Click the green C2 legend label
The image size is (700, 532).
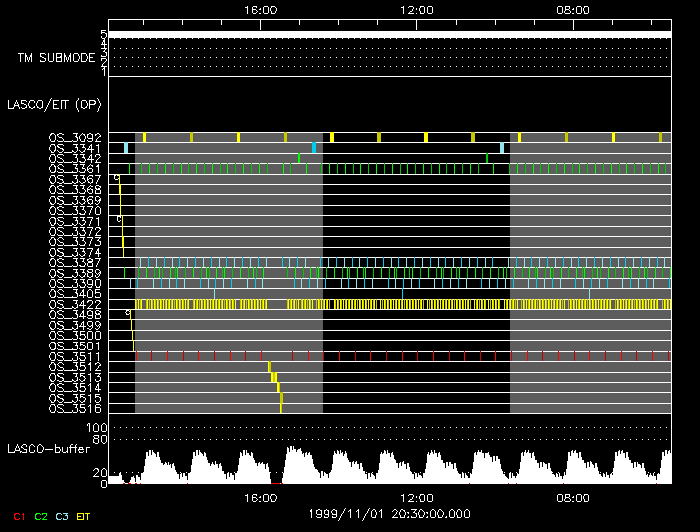(x=41, y=515)
